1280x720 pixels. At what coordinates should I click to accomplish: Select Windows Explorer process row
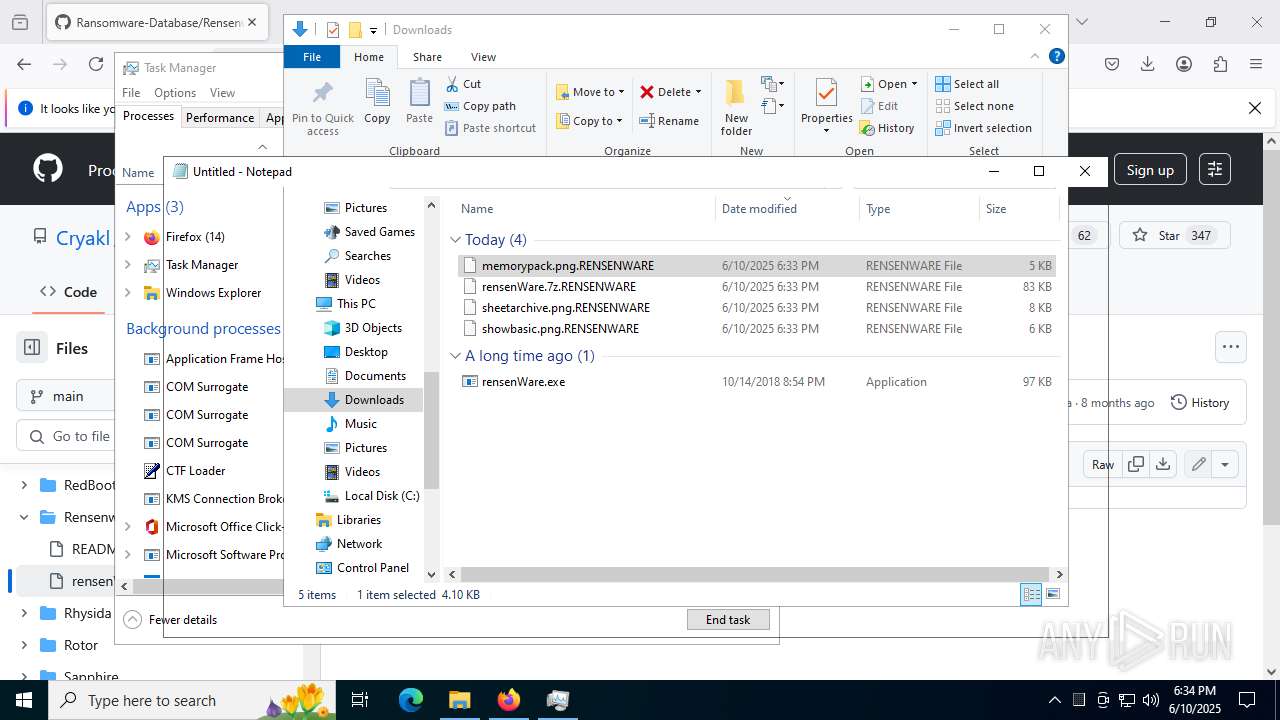click(213, 293)
